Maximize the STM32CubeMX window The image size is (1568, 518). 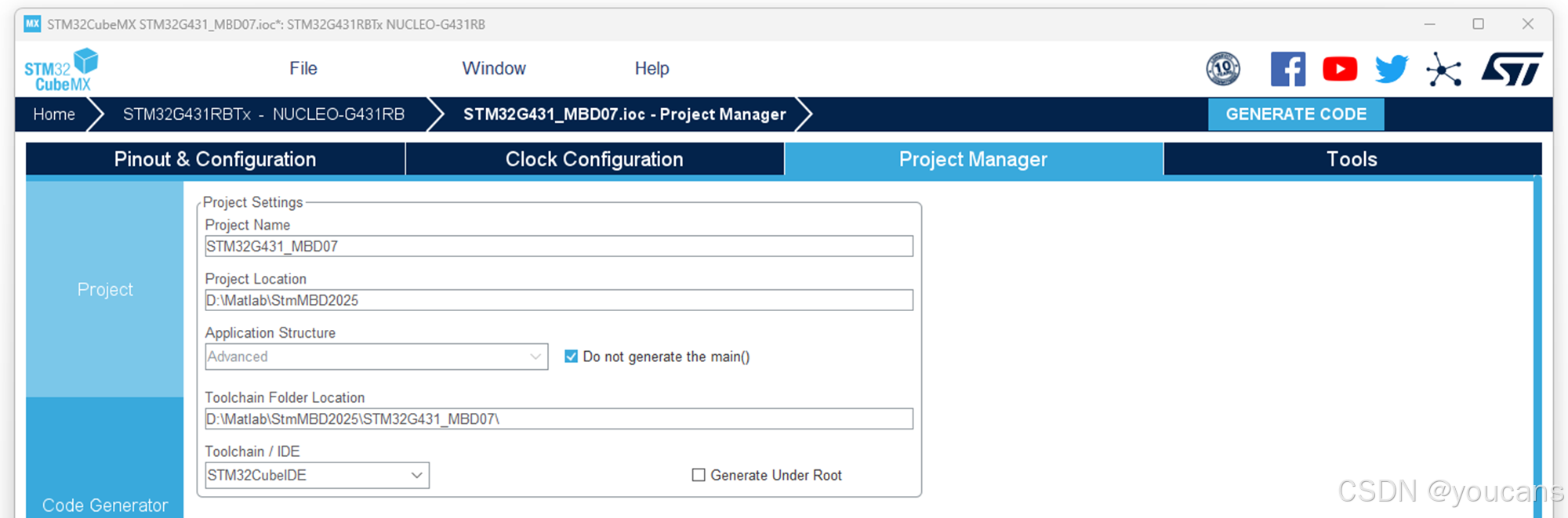[x=1479, y=24]
